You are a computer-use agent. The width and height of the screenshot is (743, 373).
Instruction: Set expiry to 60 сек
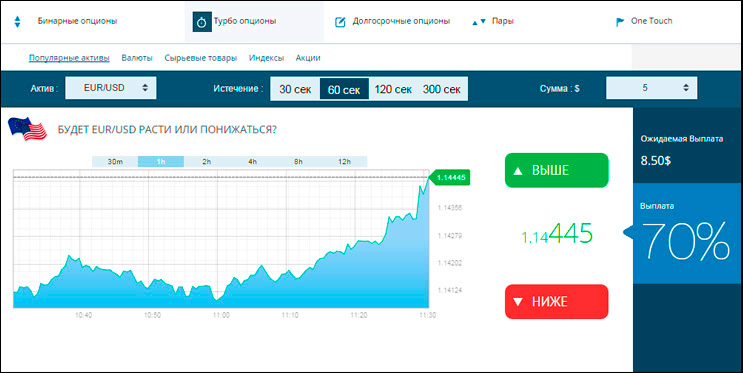pos(344,89)
